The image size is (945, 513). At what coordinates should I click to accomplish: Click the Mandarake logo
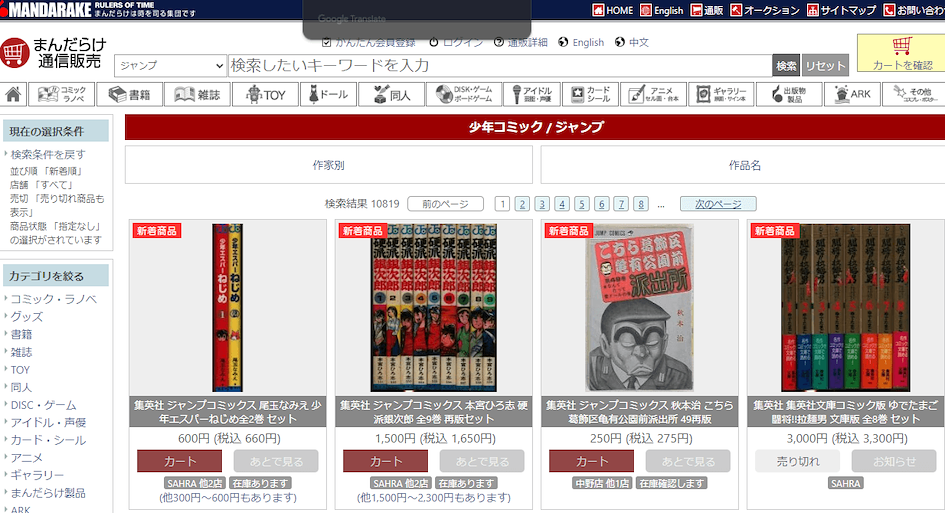(46, 9)
